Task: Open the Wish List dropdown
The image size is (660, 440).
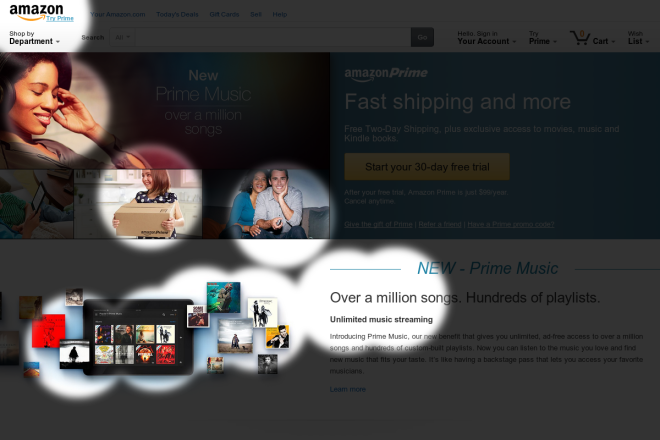Action: point(638,37)
